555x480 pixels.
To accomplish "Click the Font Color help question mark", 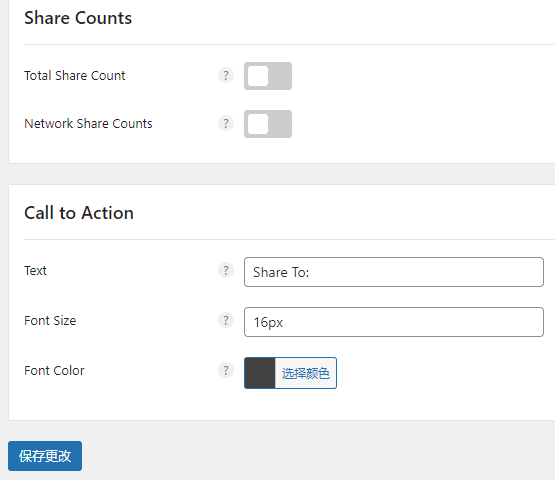I will pos(226,370).
